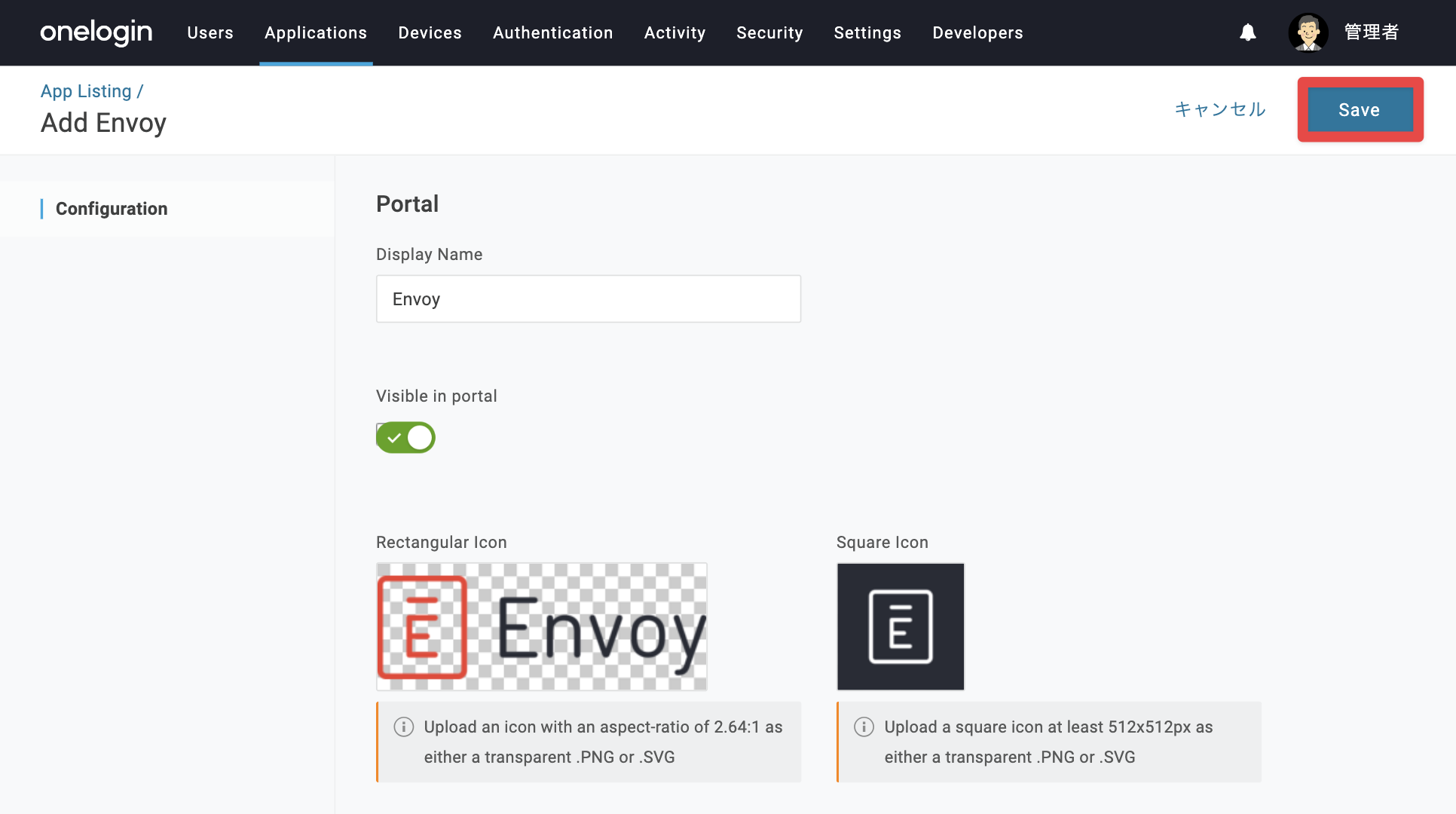Click the Display Name input field
This screenshot has height=814, width=1456.
coord(589,299)
